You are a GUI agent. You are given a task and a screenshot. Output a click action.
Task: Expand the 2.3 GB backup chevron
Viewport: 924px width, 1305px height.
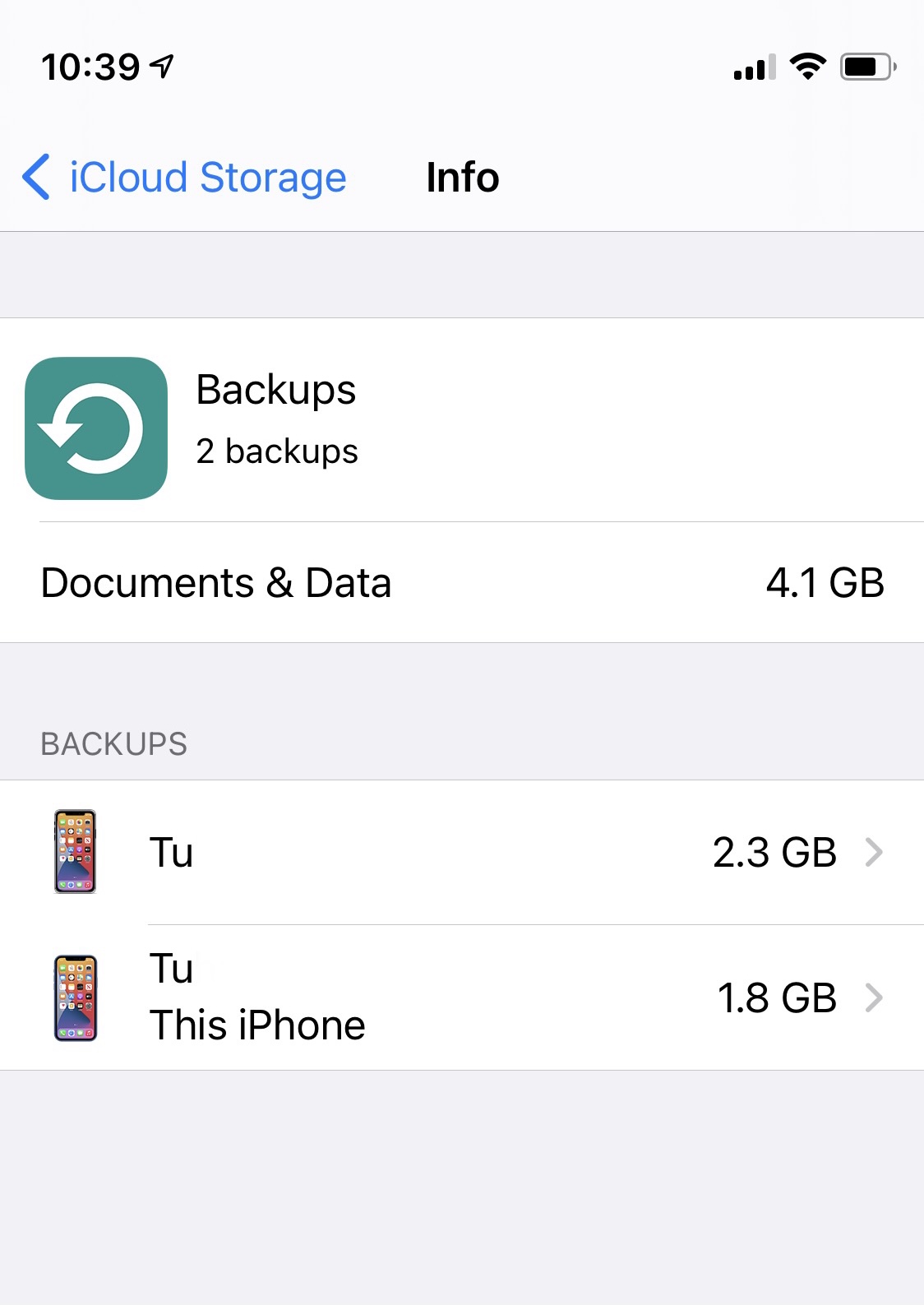[x=874, y=852]
